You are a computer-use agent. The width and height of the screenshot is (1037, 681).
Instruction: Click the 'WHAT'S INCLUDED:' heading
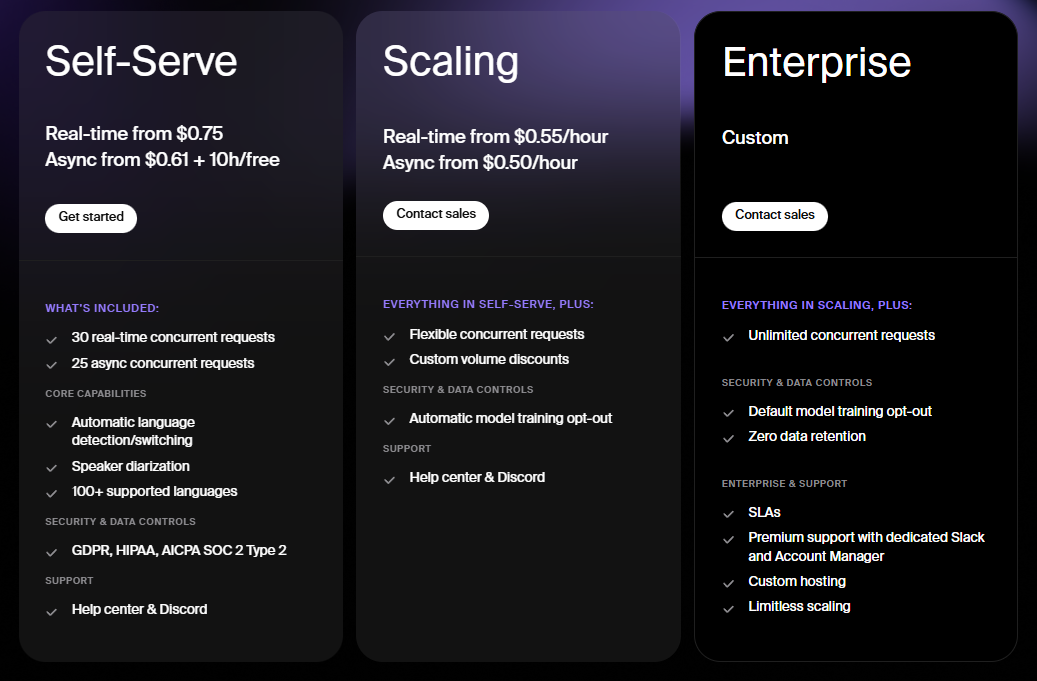[102, 308]
